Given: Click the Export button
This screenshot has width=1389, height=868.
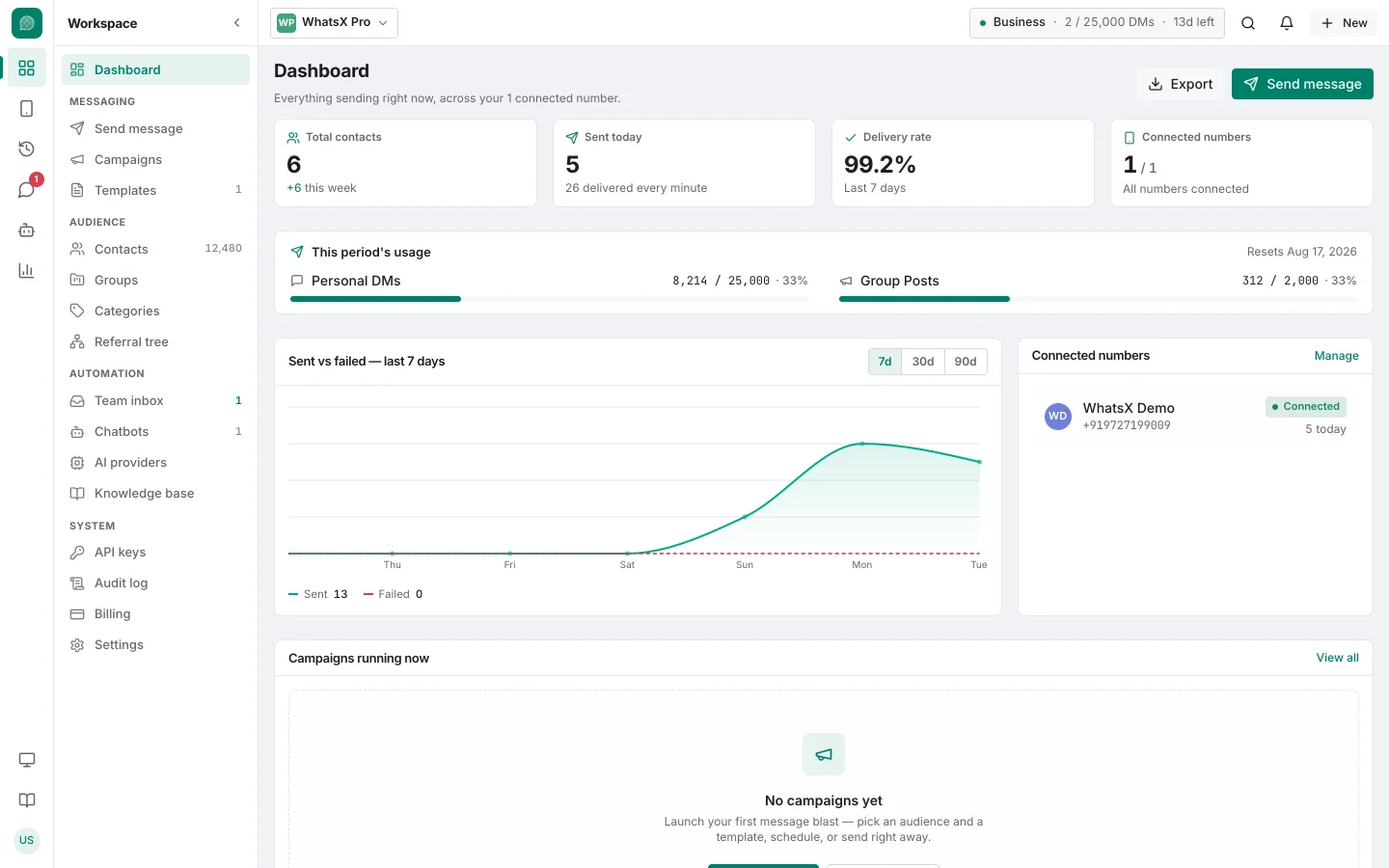Looking at the screenshot, I should coord(1180,84).
